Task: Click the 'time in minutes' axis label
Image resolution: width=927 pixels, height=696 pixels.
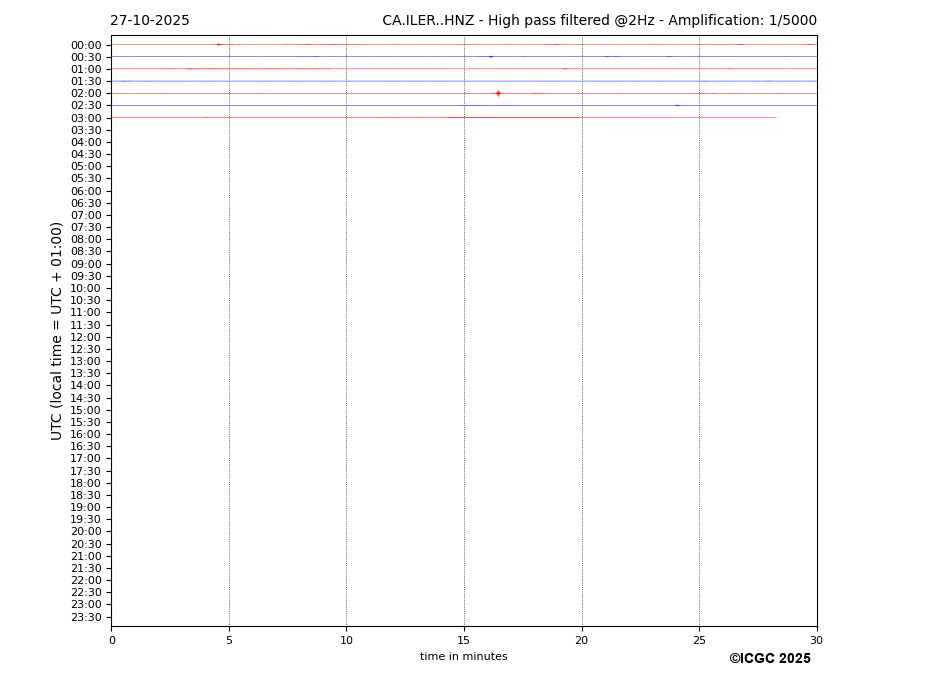Action: 463,657
